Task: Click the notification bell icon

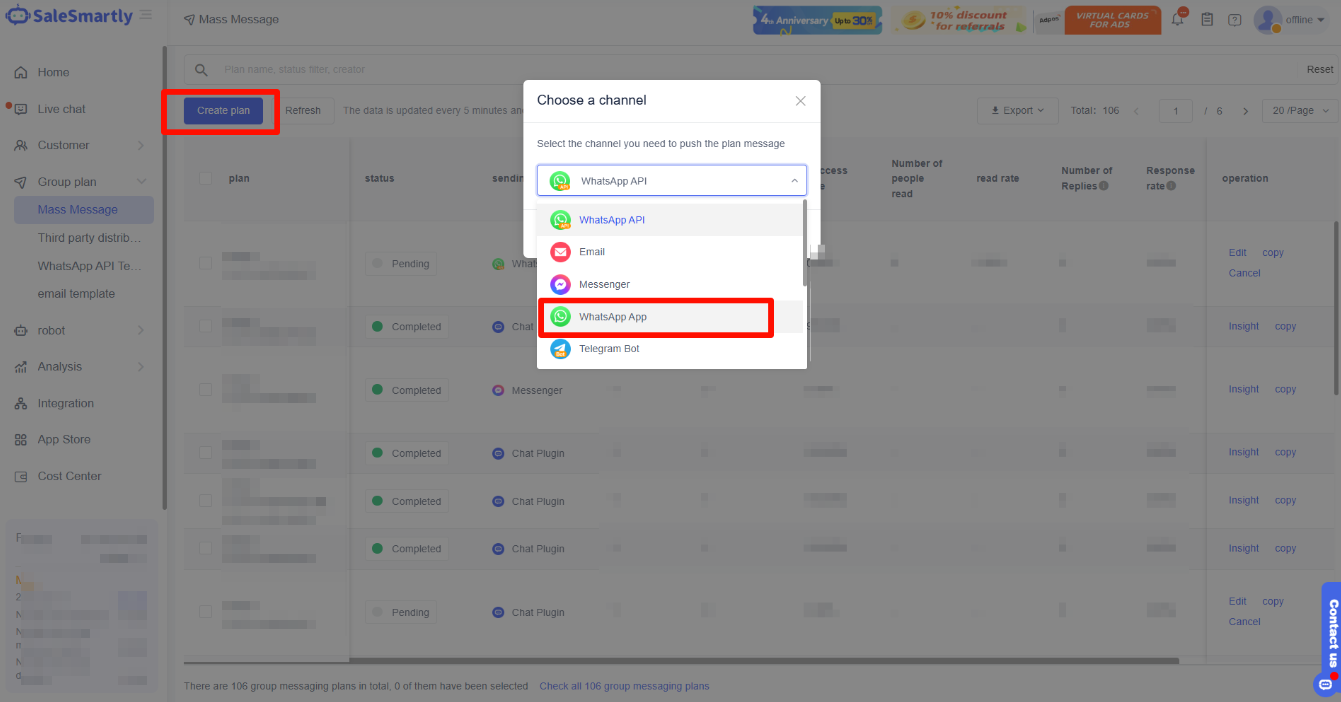Action: click(x=1178, y=20)
